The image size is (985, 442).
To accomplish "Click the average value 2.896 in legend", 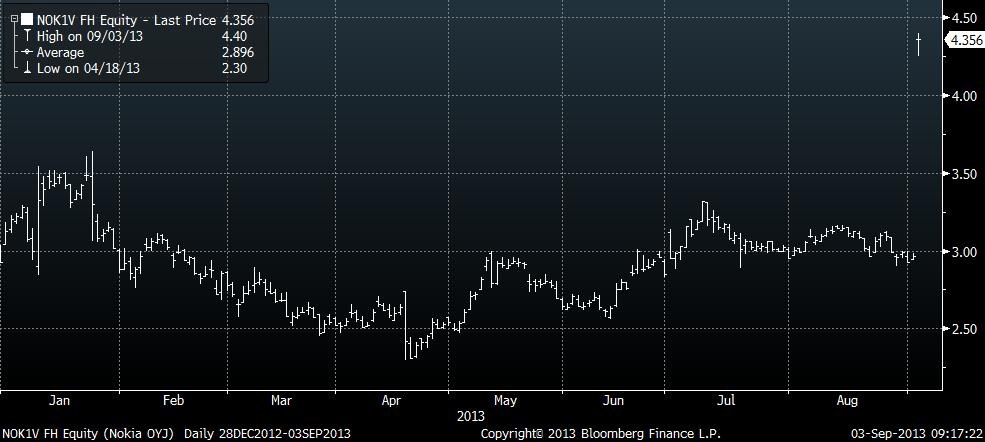I will click(237, 53).
